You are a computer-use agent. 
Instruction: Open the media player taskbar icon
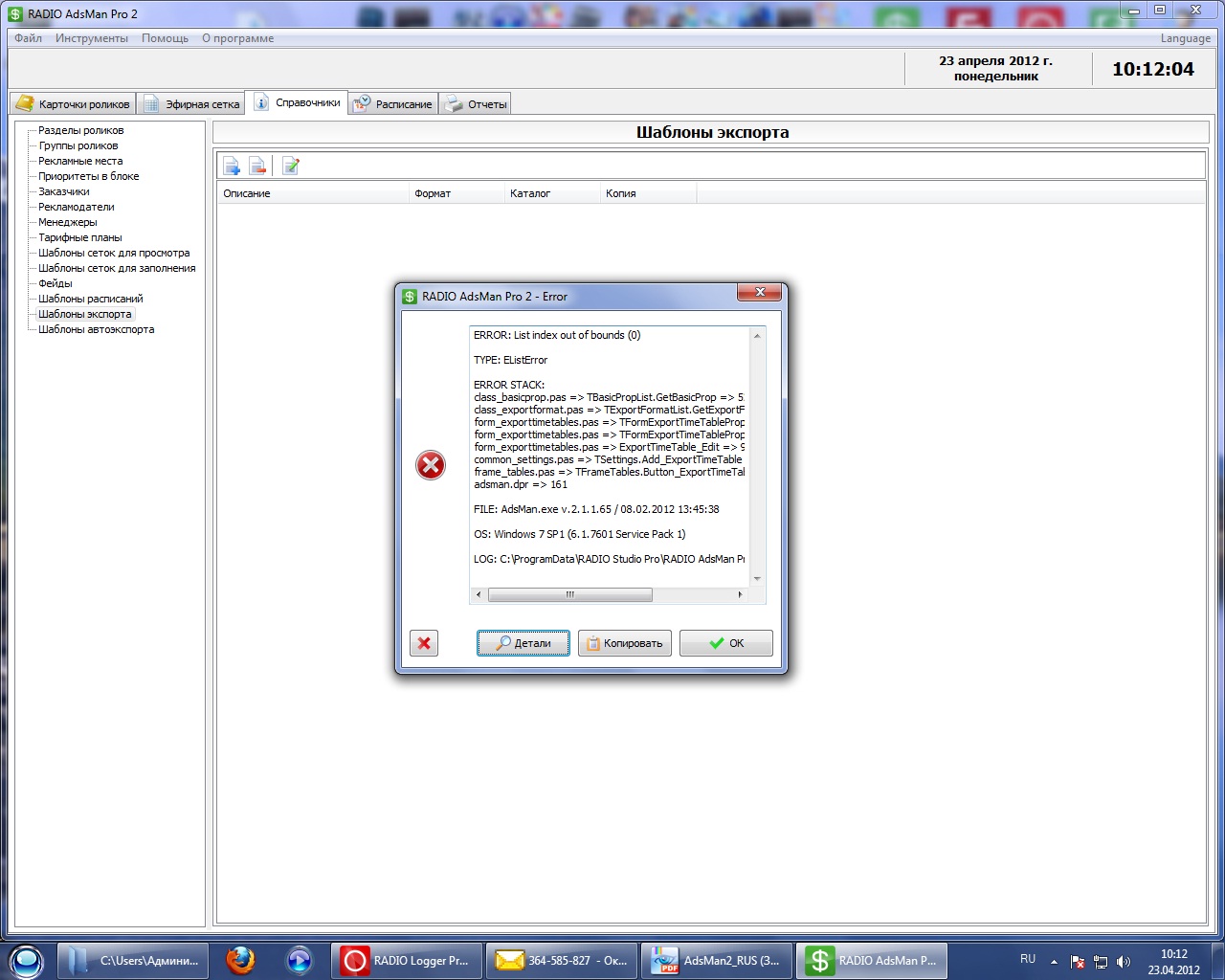[x=300, y=960]
